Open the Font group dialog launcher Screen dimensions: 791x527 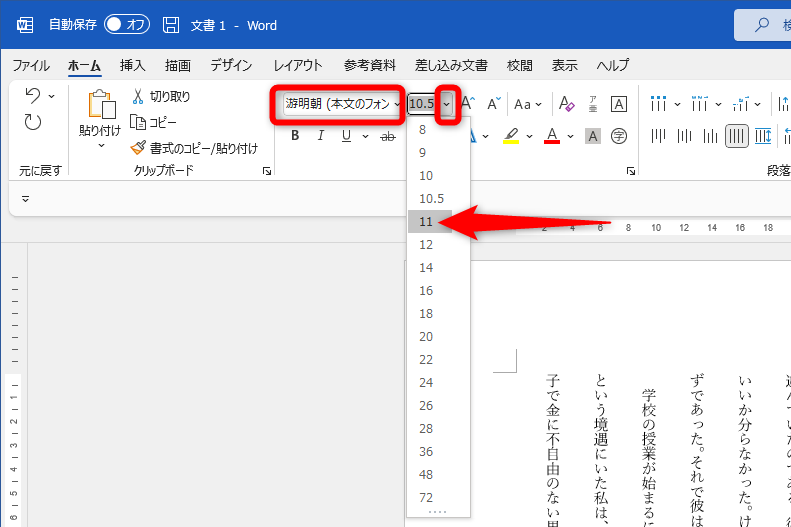[631, 171]
